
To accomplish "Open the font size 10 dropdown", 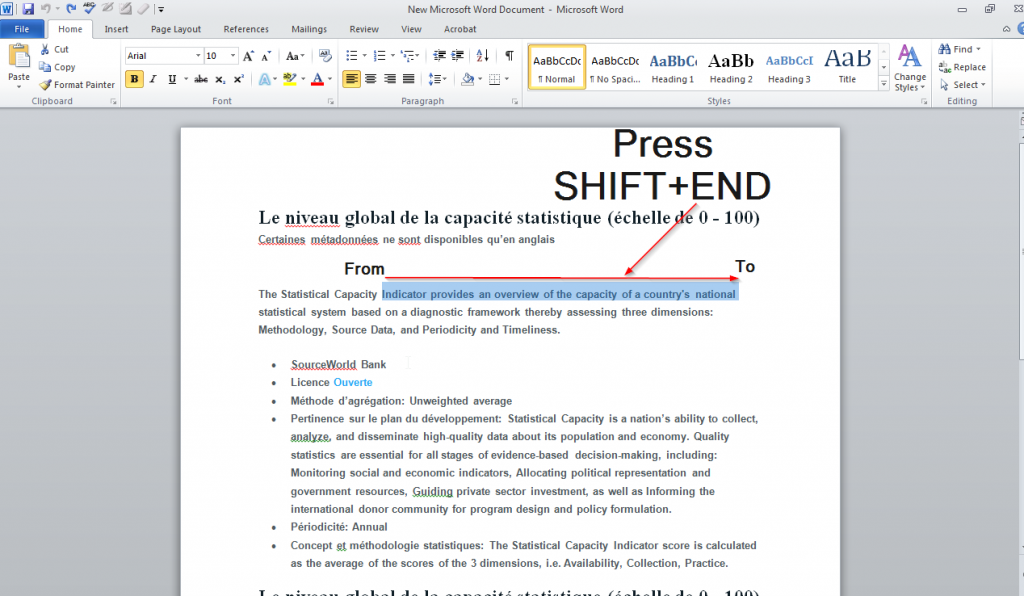I will coord(232,56).
